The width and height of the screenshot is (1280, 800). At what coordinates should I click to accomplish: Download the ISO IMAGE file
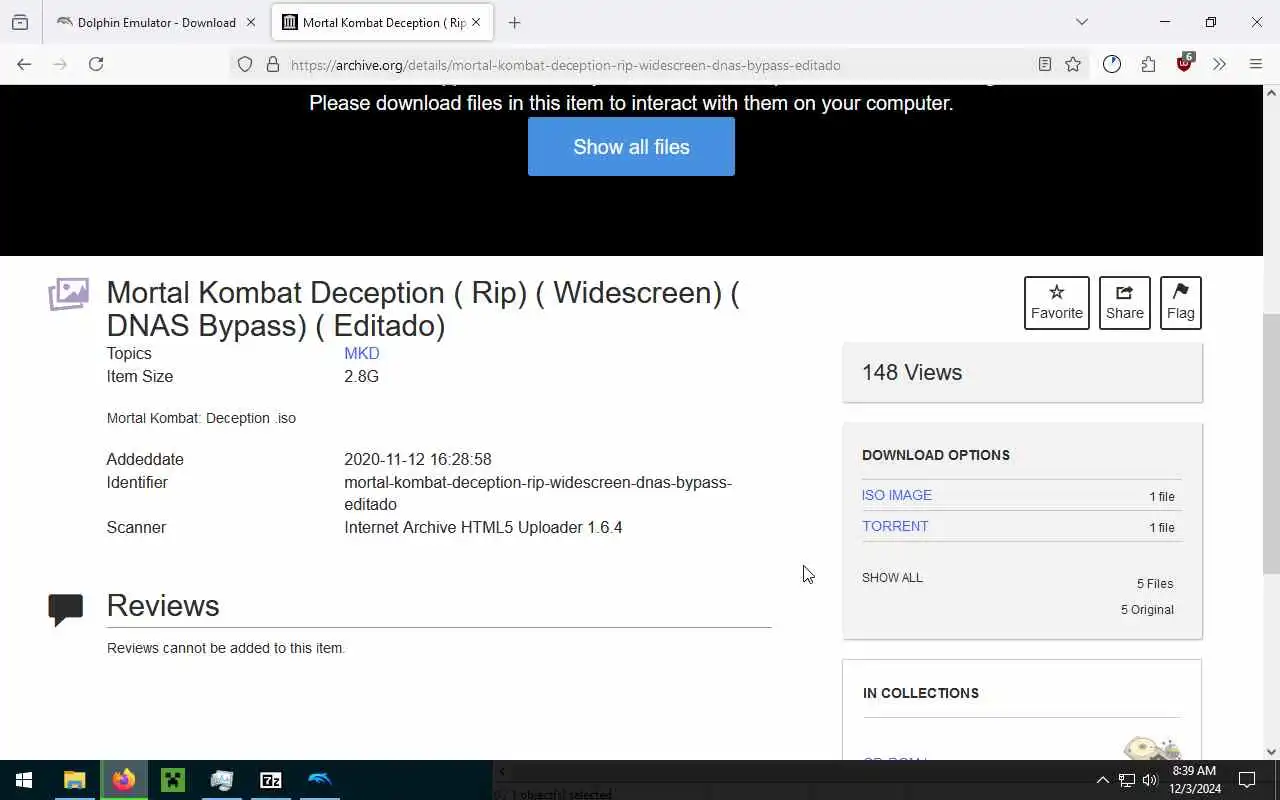coord(897,495)
